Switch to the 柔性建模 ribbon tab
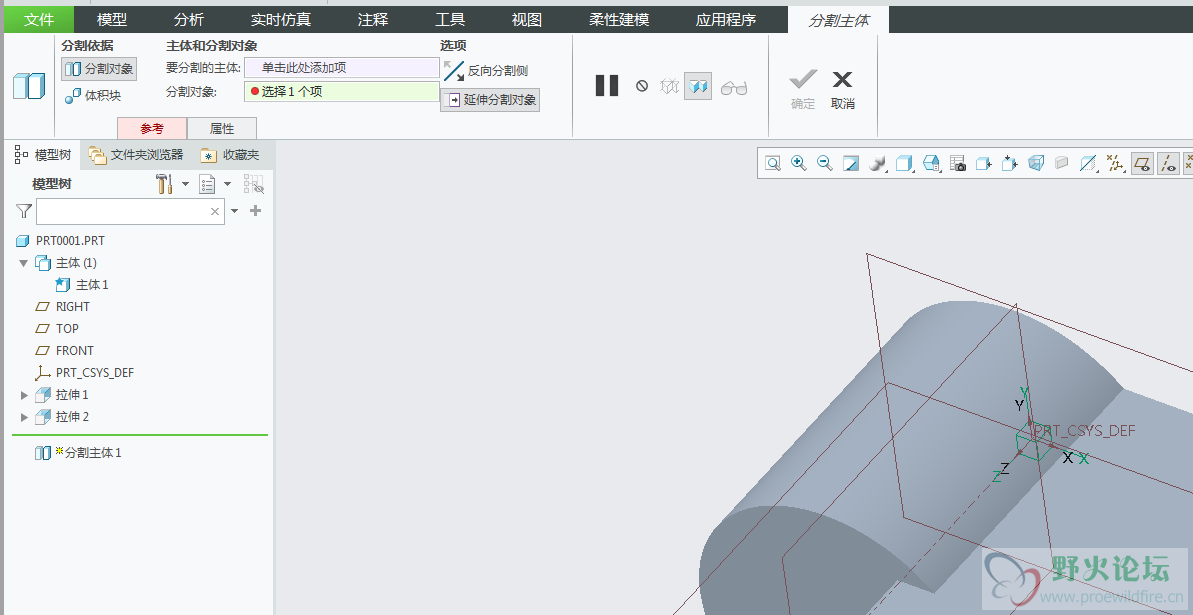Viewport: 1193px width, 615px height. point(619,20)
